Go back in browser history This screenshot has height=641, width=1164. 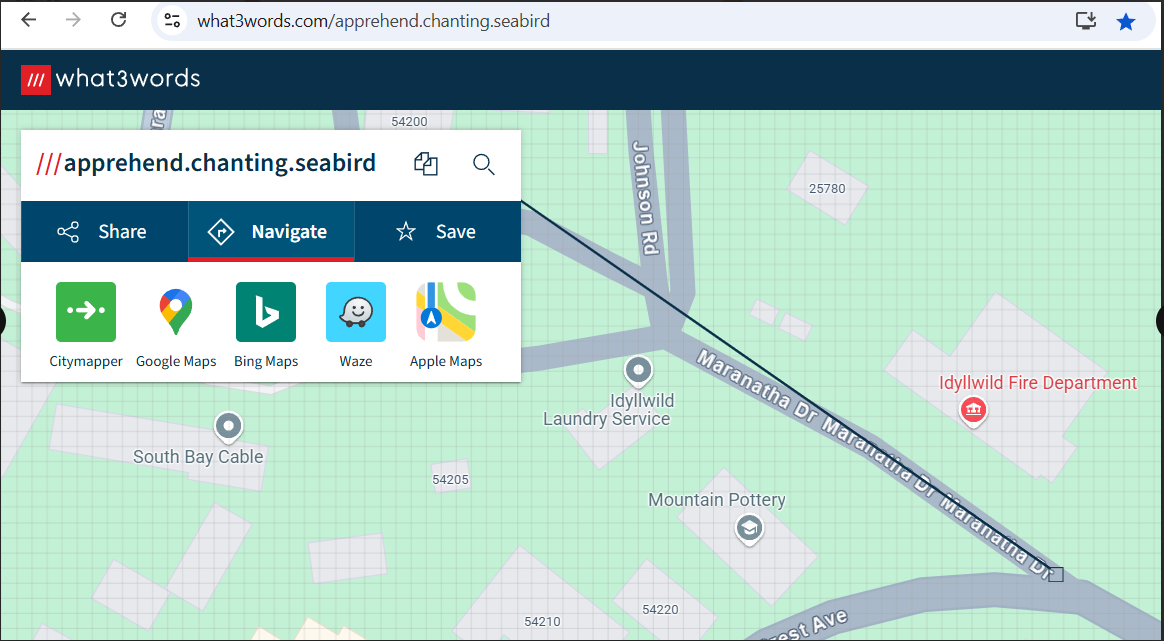click(x=29, y=20)
